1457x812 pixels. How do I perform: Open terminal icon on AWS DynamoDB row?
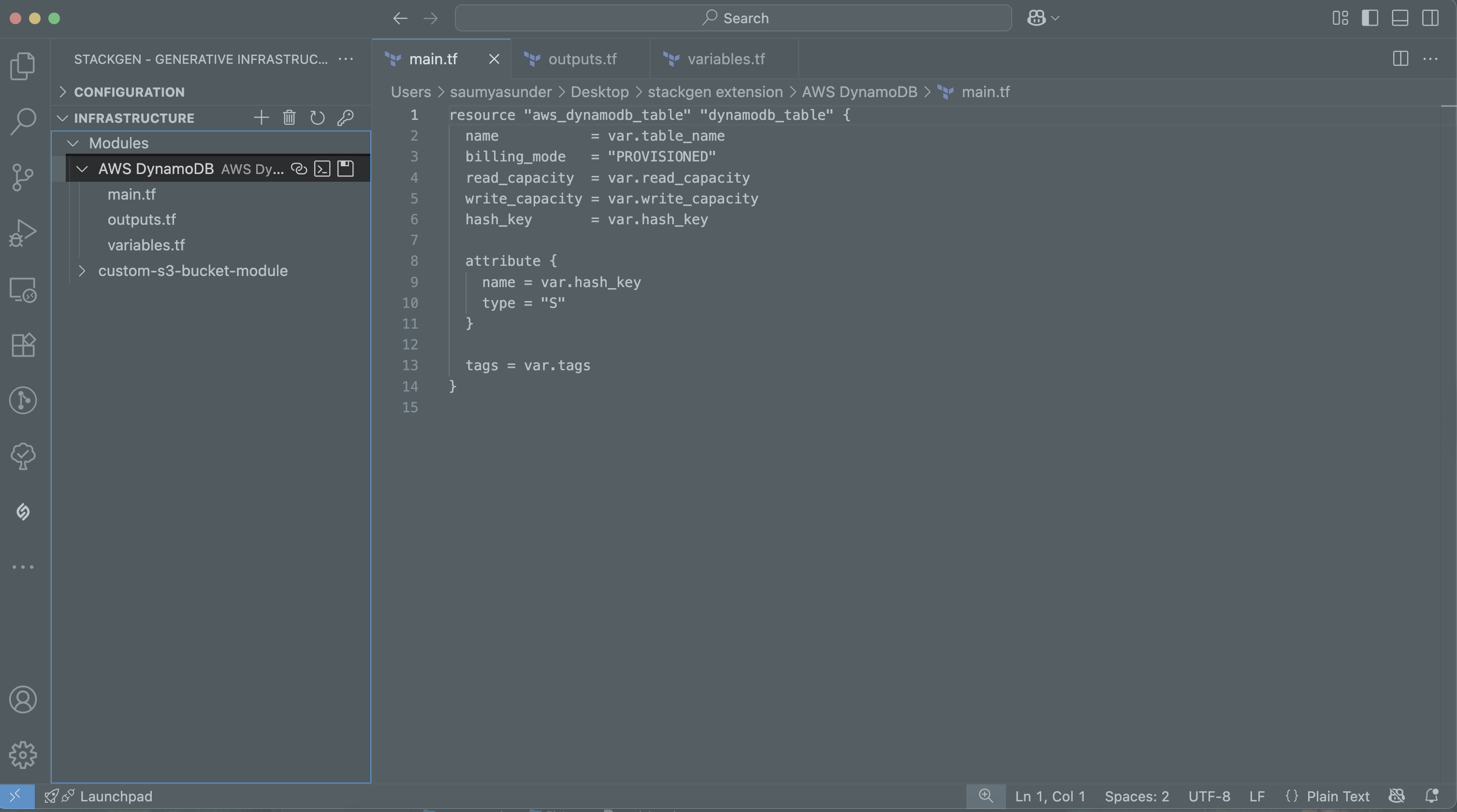pyautogui.click(x=322, y=169)
